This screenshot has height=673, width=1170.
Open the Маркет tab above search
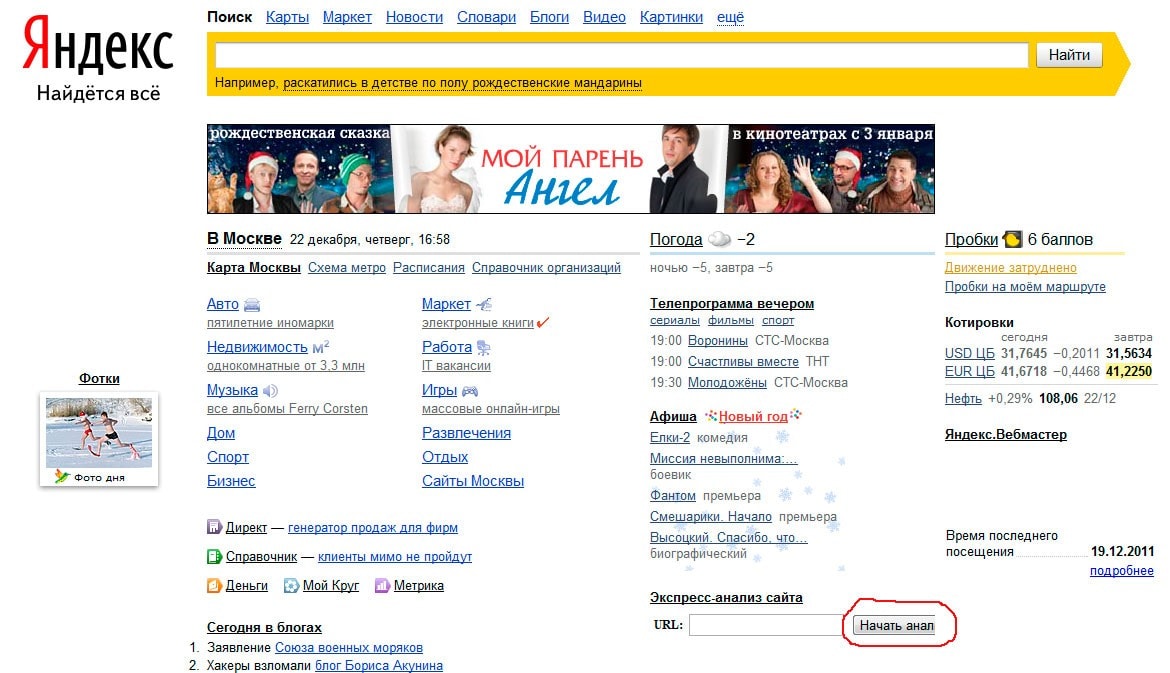(x=347, y=17)
